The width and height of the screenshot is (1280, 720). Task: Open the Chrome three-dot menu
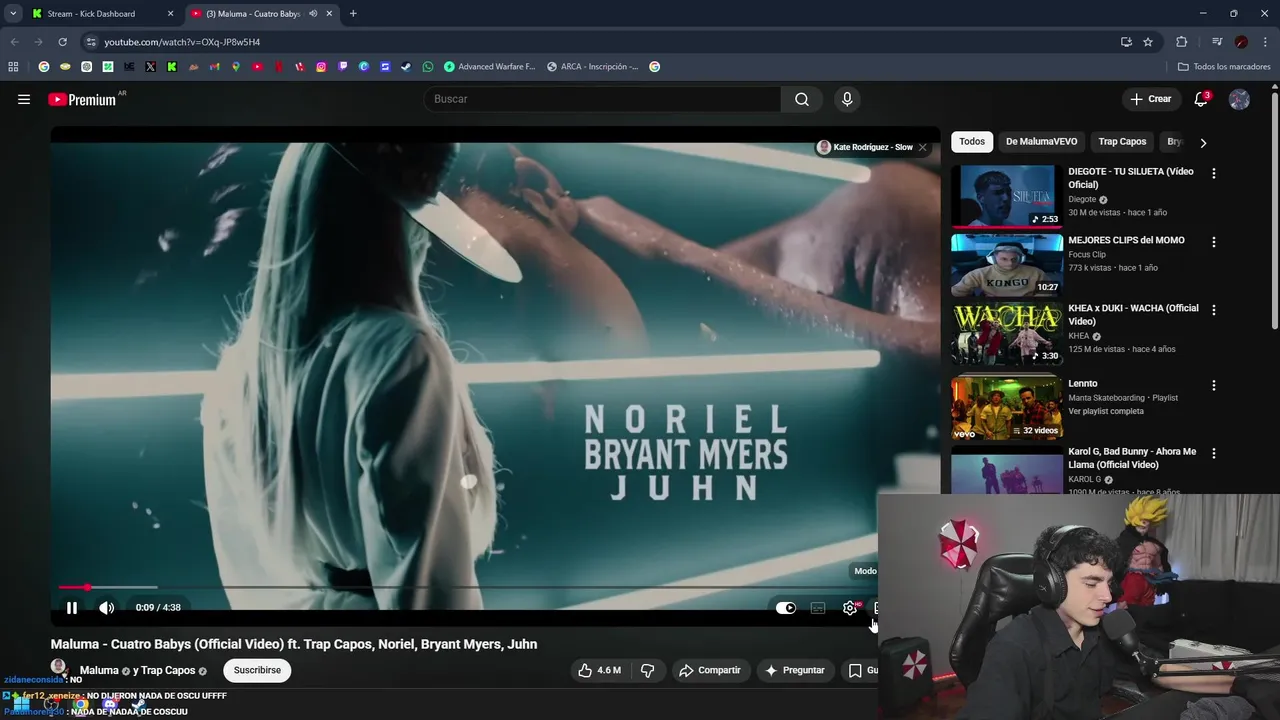pos(1266,42)
